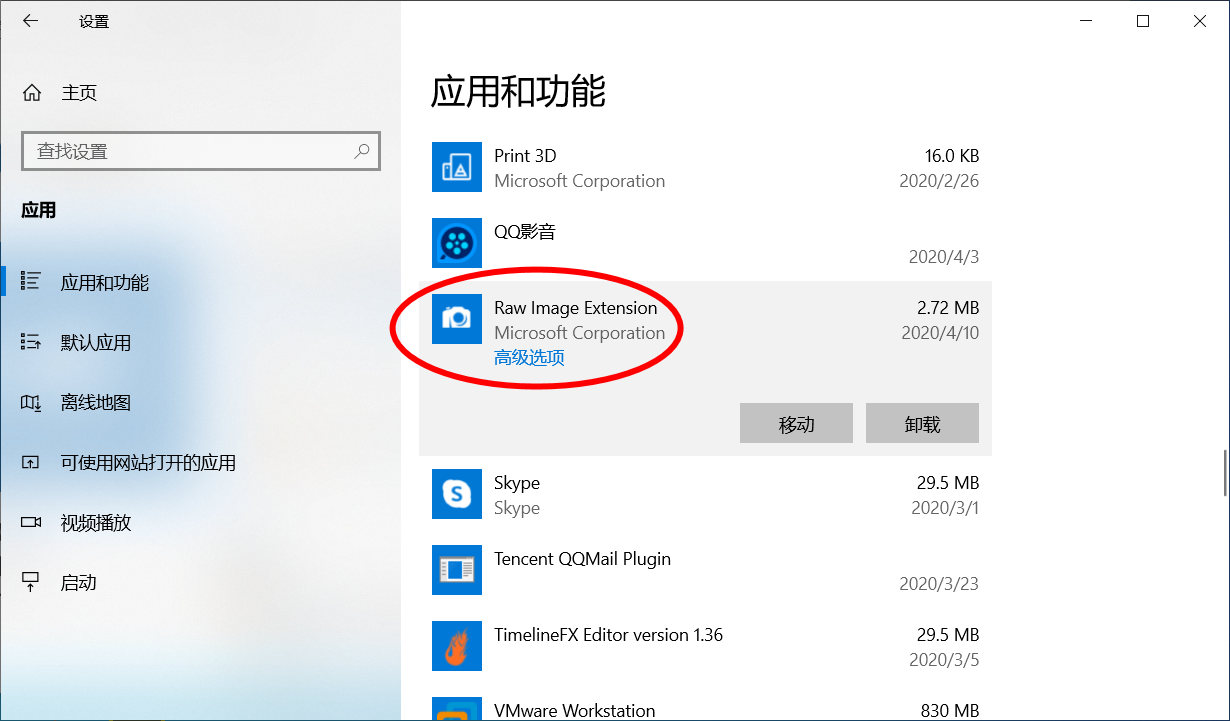Click the Tencent QQMail Plugin icon
Image resolution: width=1230 pixels, height=721 pixels.
[x=457, y=570]
